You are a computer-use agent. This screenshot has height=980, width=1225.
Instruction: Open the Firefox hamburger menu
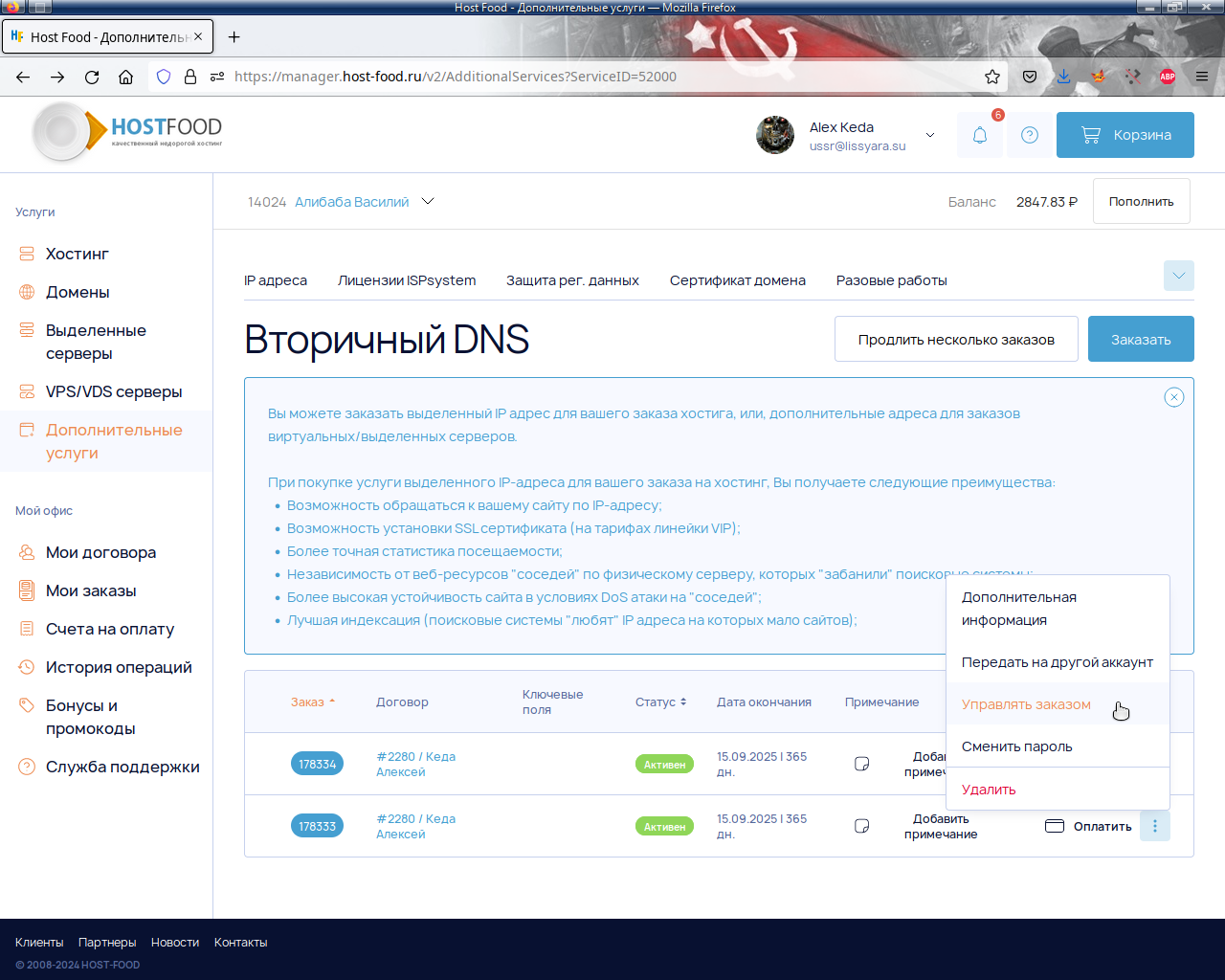tap(1202, 77)
